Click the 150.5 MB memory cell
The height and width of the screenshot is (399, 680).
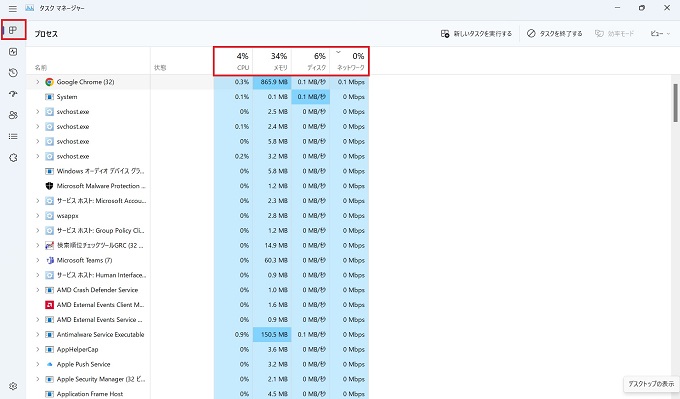(x=272, y=334)
